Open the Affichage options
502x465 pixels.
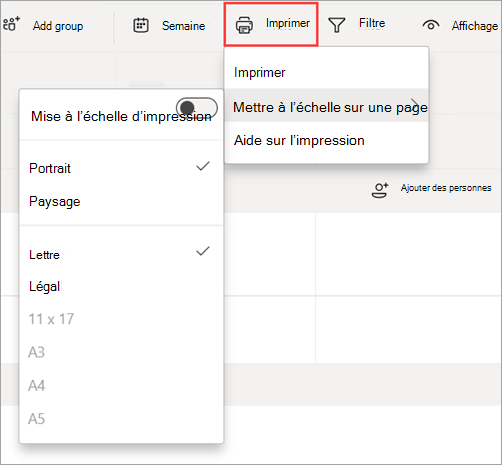click(x=460, y=25)
